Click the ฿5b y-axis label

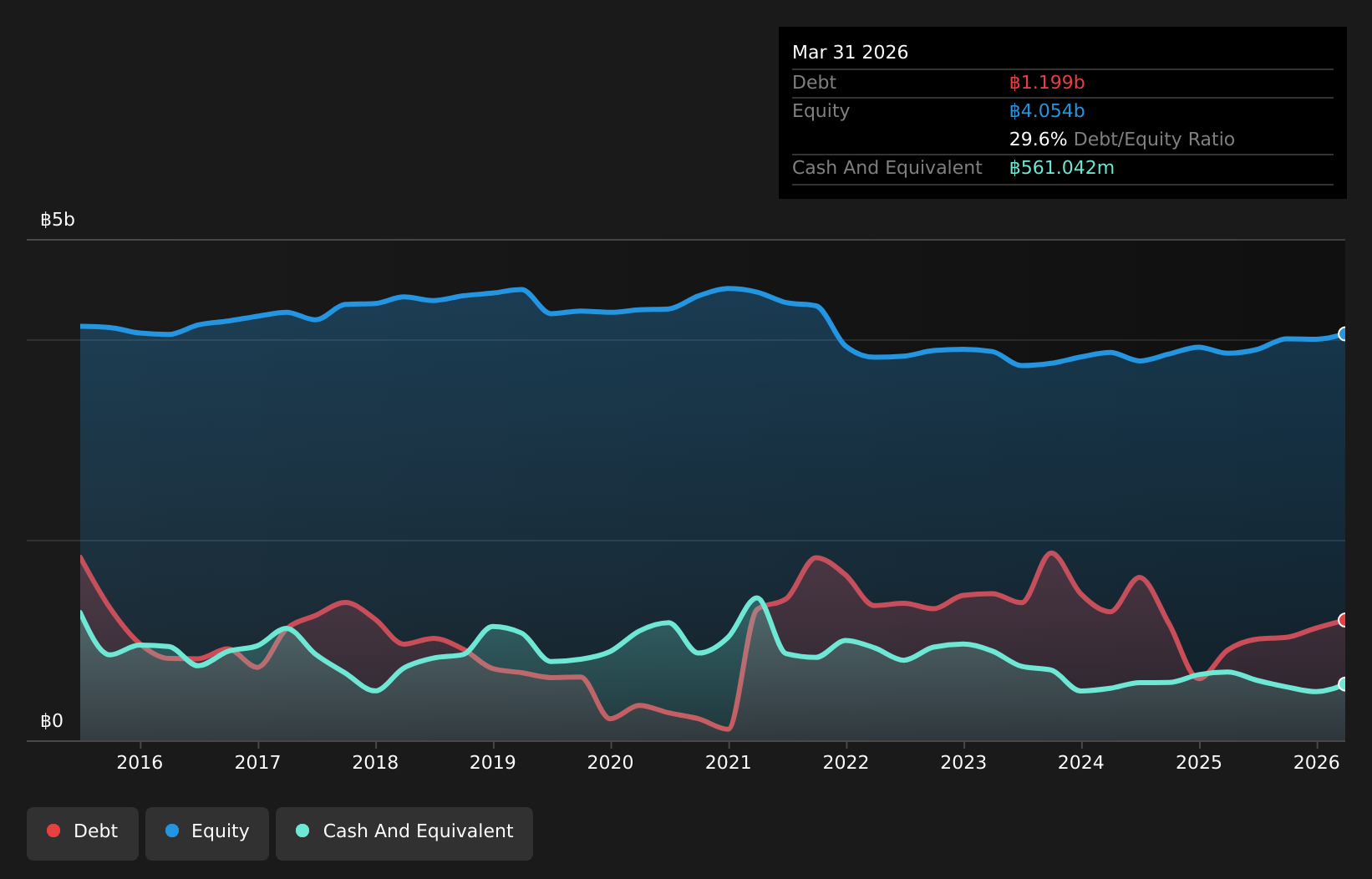coord(58,220)
